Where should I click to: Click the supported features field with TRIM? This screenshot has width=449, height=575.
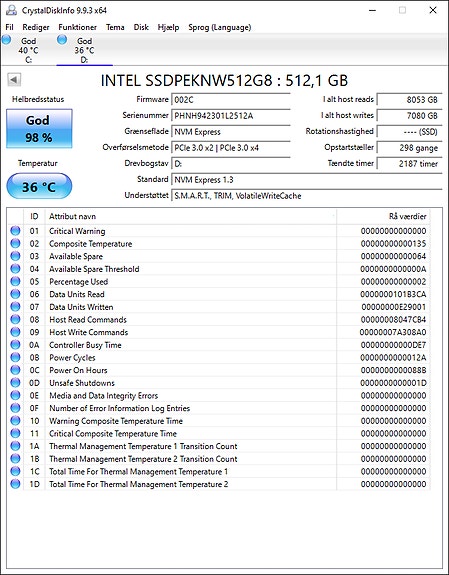(307, 196)
